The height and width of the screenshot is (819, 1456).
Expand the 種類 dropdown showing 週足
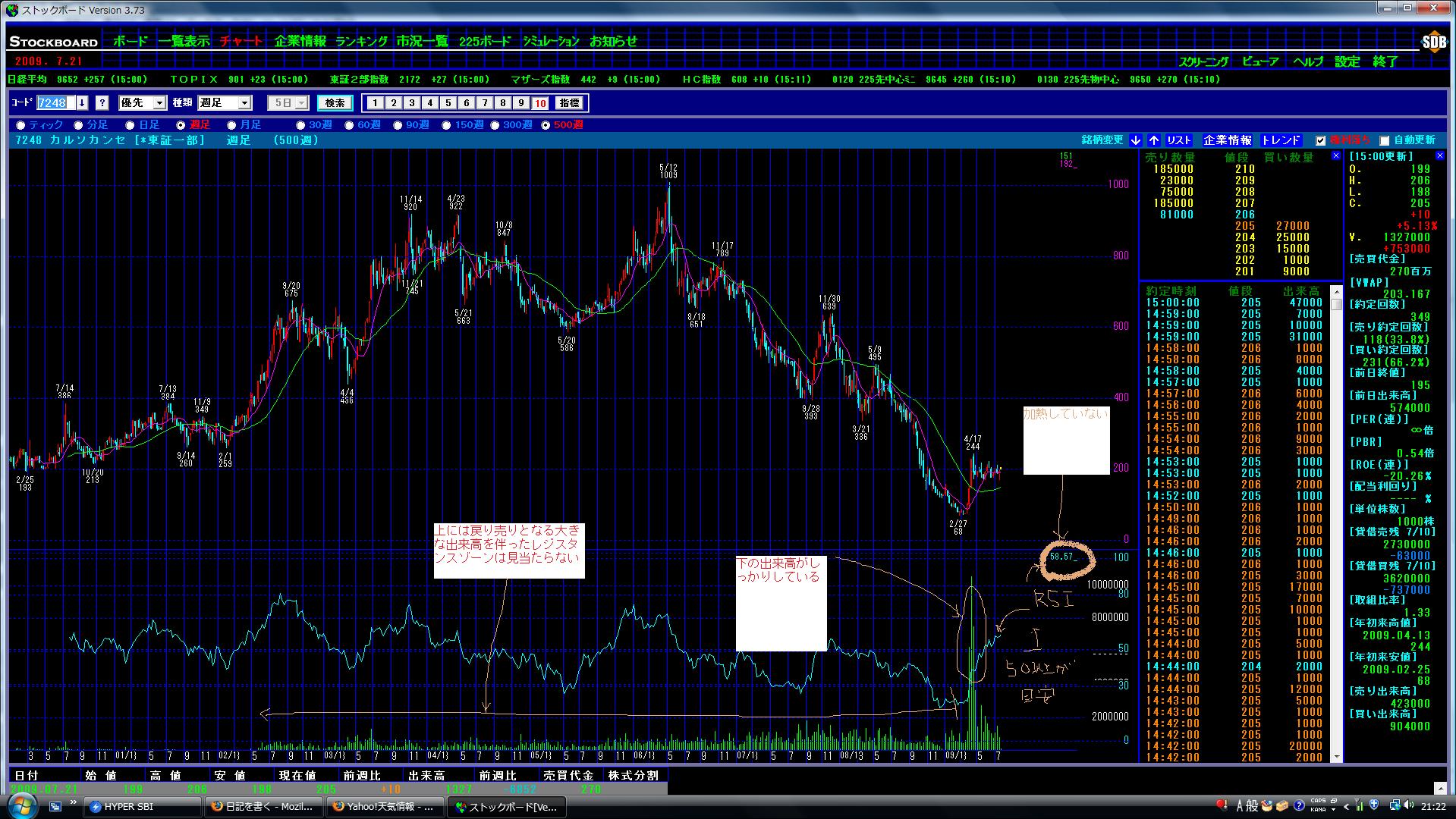[x=244, y=103]
